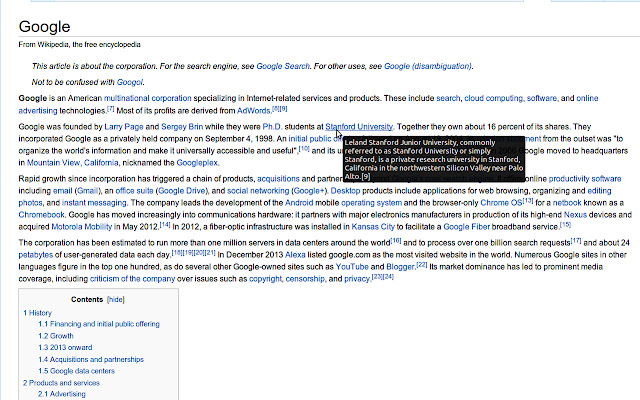Open the copyright link
640x400 pixels.
[265, 279]
